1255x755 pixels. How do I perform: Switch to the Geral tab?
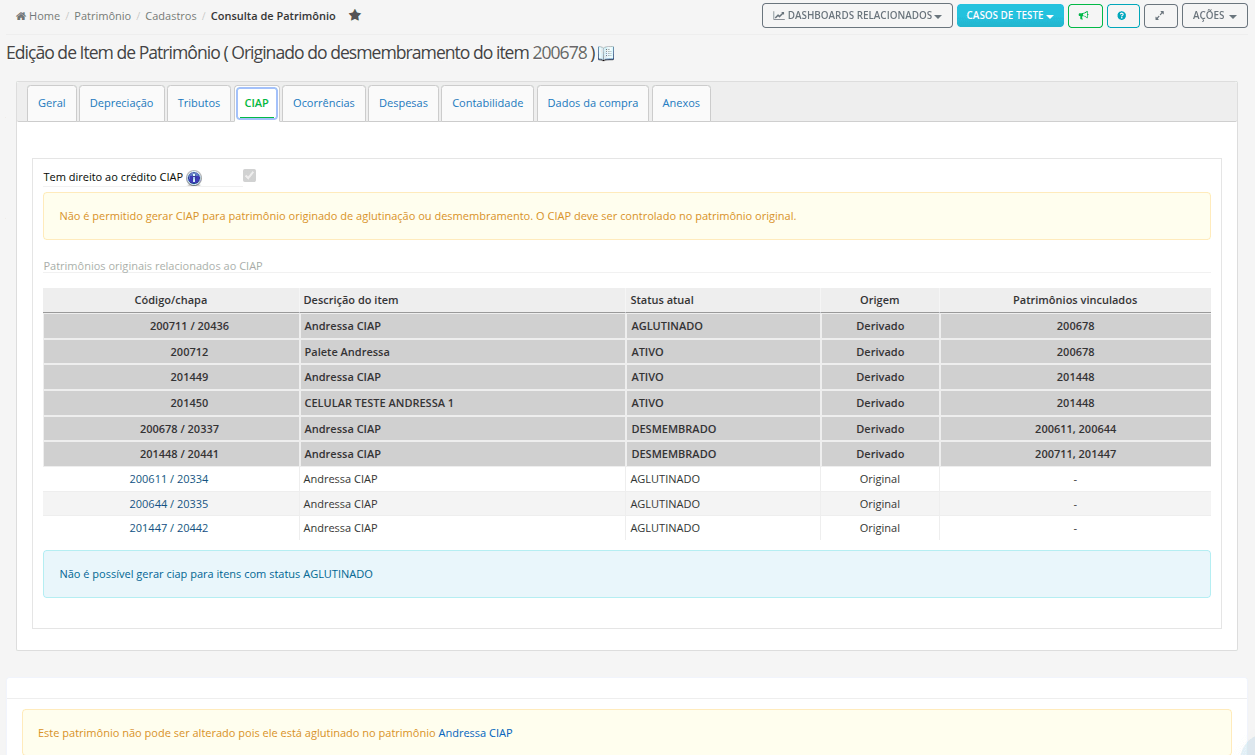click(x=52, y=103)
